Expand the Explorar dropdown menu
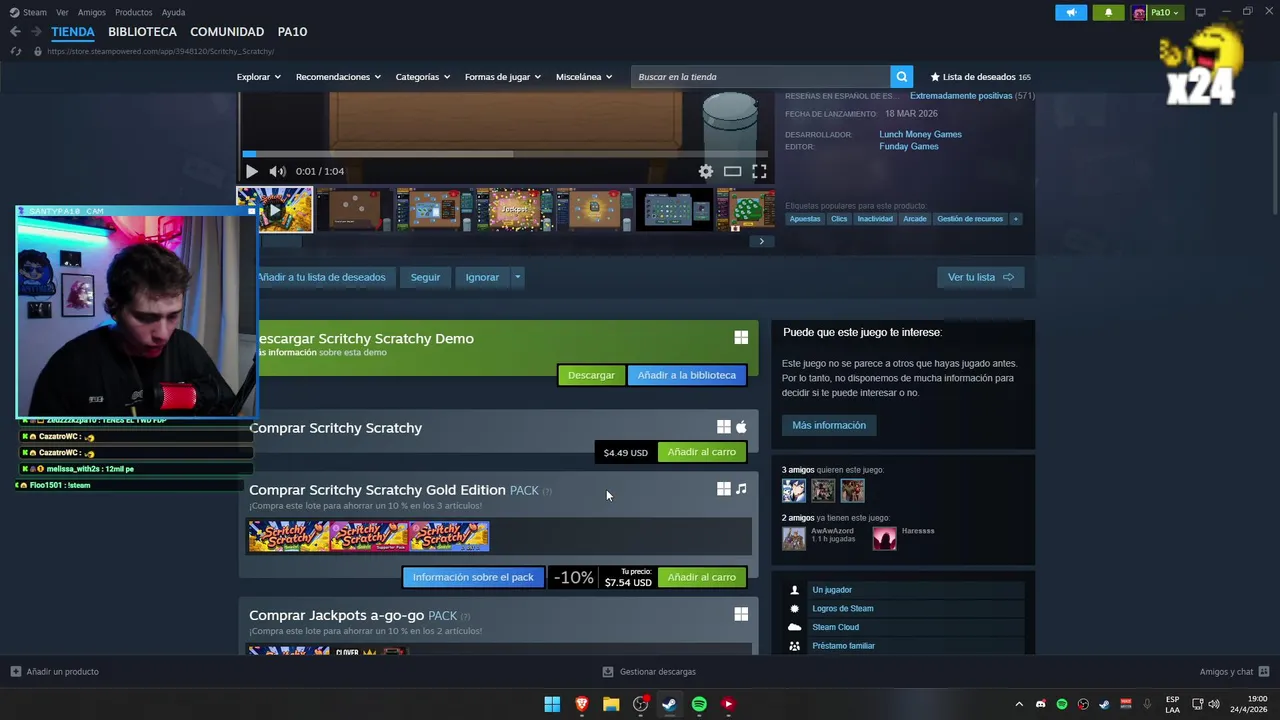 (x=258, y=77)
